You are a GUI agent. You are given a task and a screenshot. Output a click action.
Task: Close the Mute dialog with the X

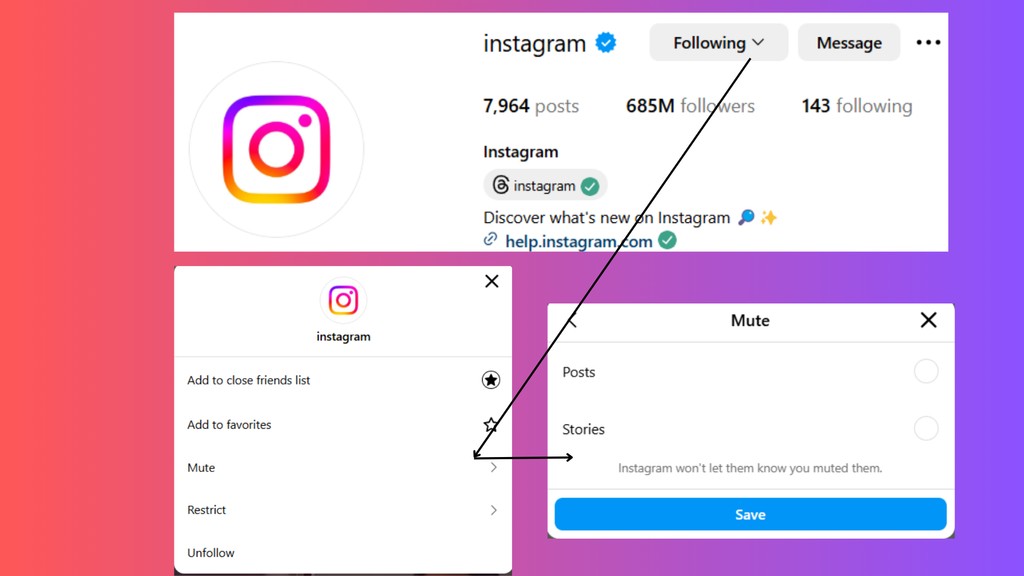[928, 320]
